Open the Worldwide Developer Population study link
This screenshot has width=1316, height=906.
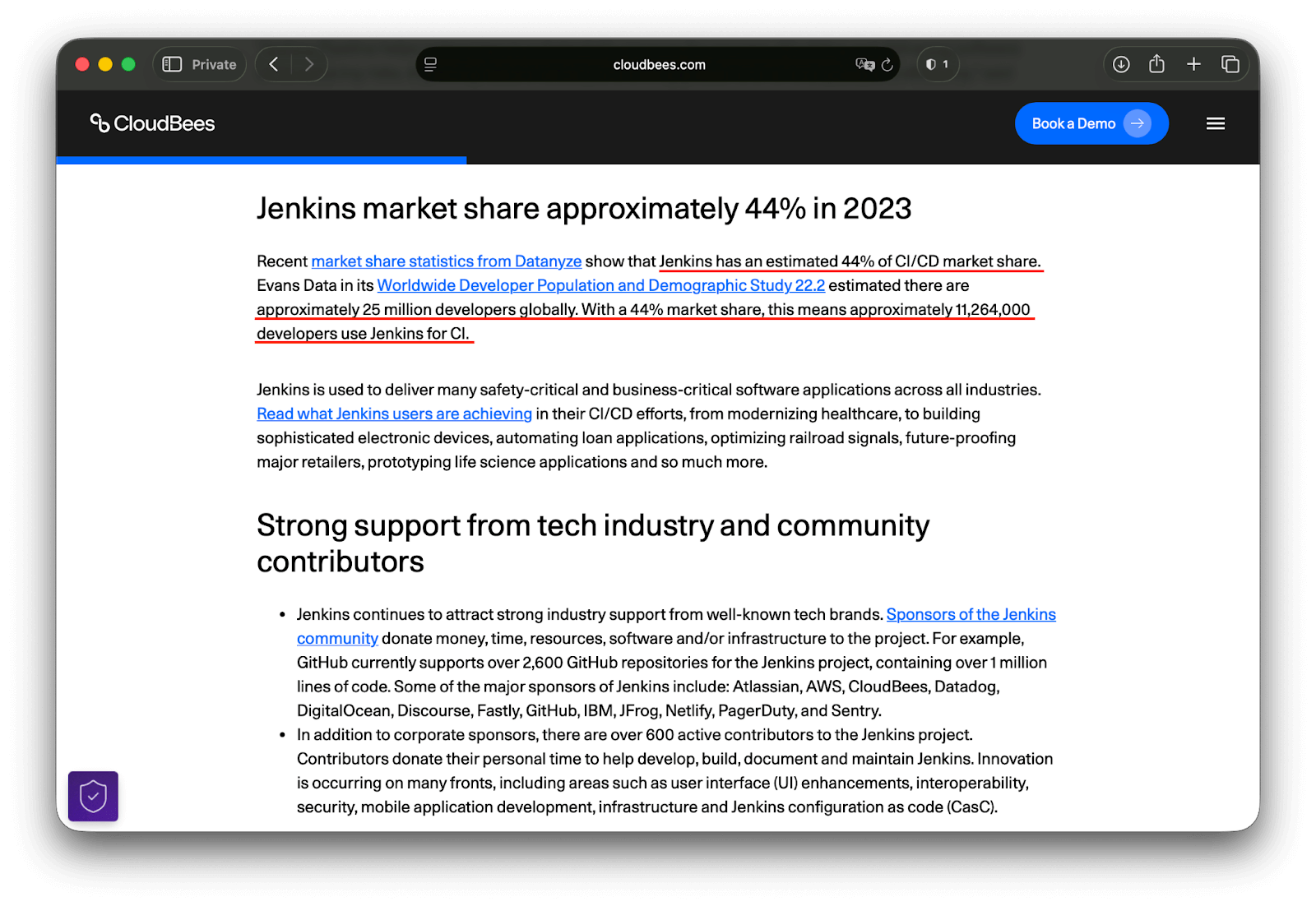[x=600, y=285]
